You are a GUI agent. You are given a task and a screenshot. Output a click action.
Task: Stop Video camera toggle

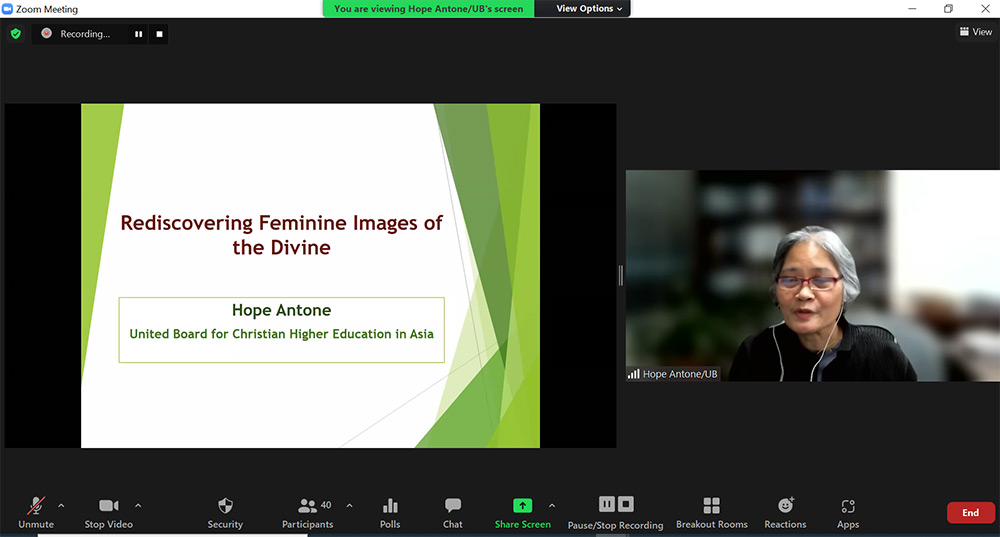(108, 513)
